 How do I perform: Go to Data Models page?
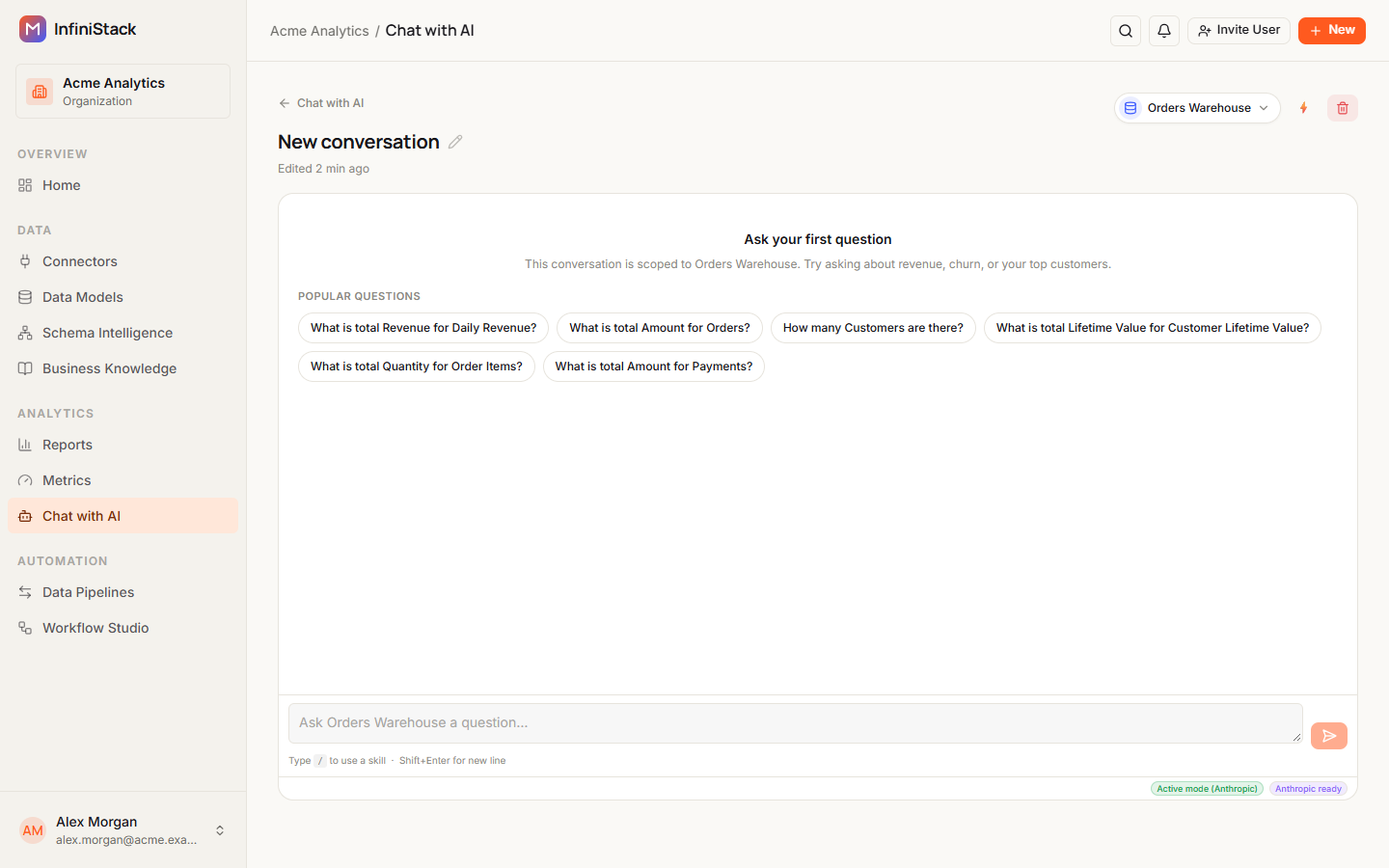[123, 297]
